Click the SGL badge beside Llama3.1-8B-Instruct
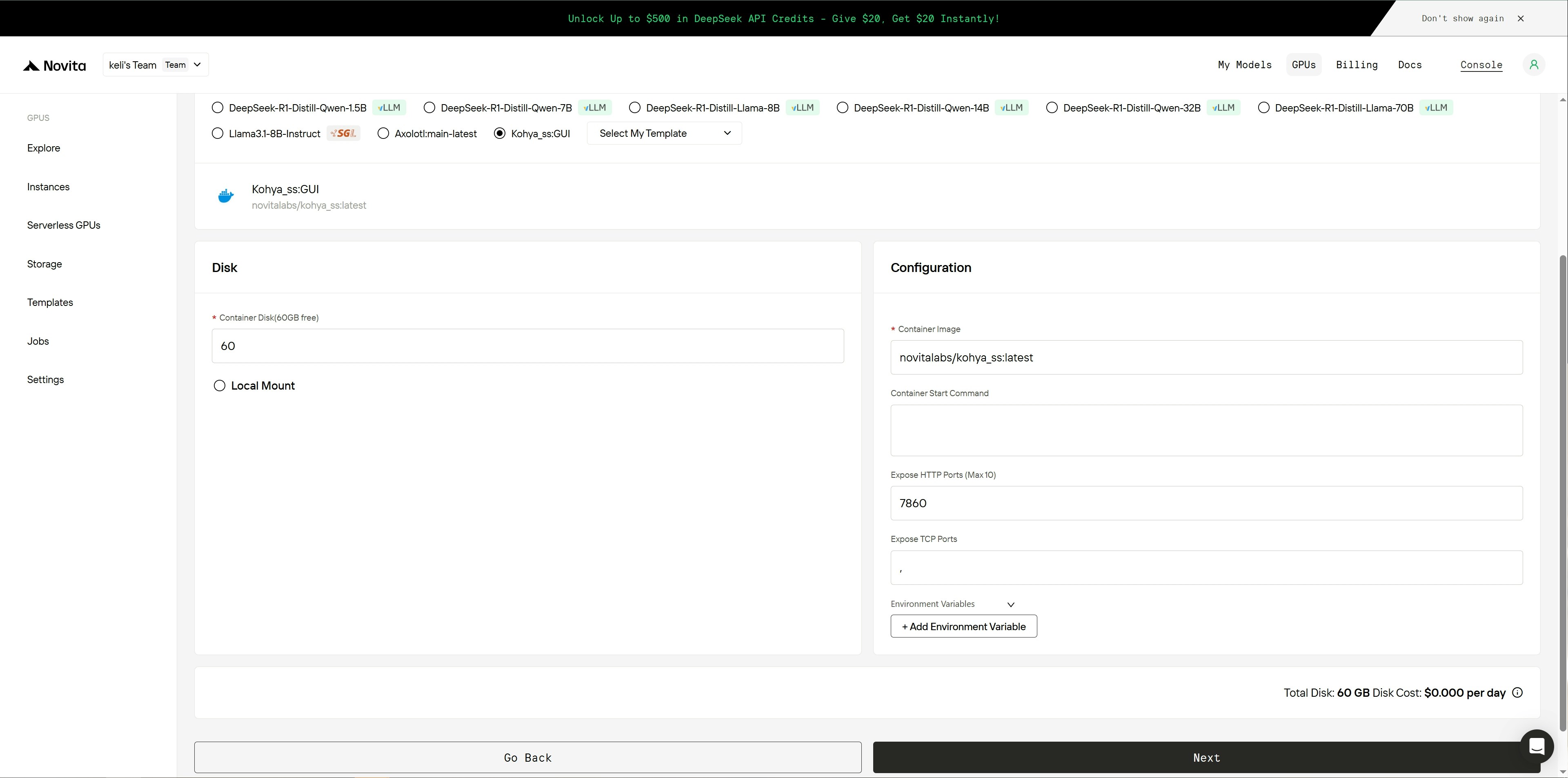The width and height of the screenshot is (1568, 778). pyautogui.click(x=343, y=133)
